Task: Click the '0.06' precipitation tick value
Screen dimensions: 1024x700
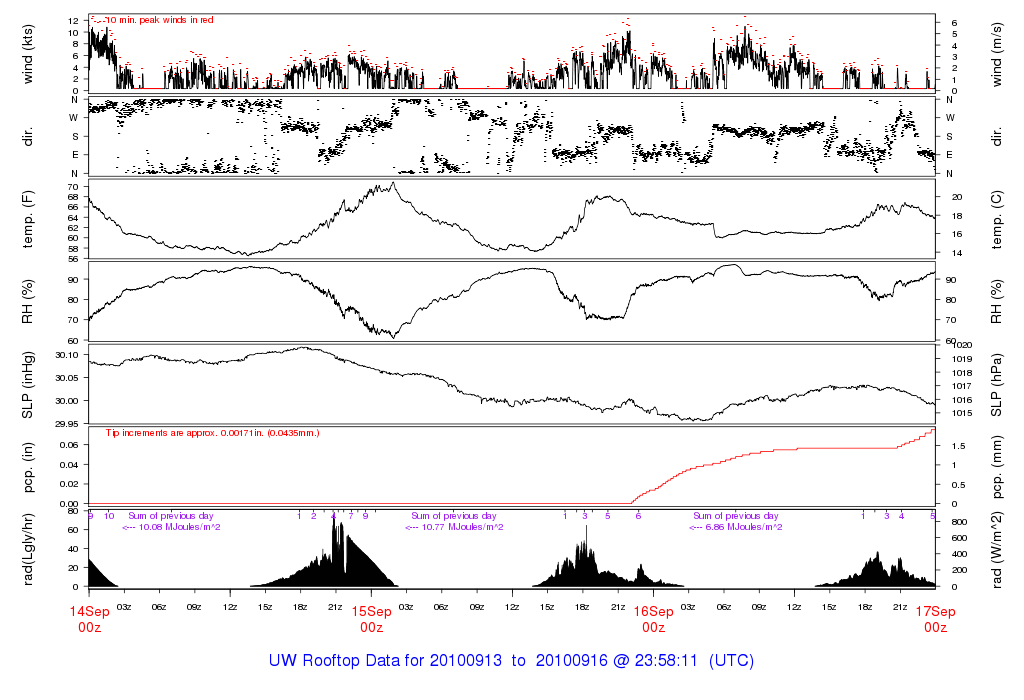Action: [x=69, y=445]
